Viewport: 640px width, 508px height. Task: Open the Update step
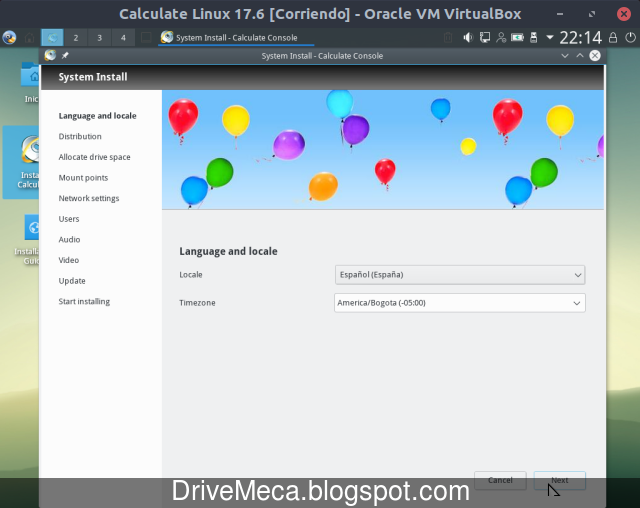point(72,281)
